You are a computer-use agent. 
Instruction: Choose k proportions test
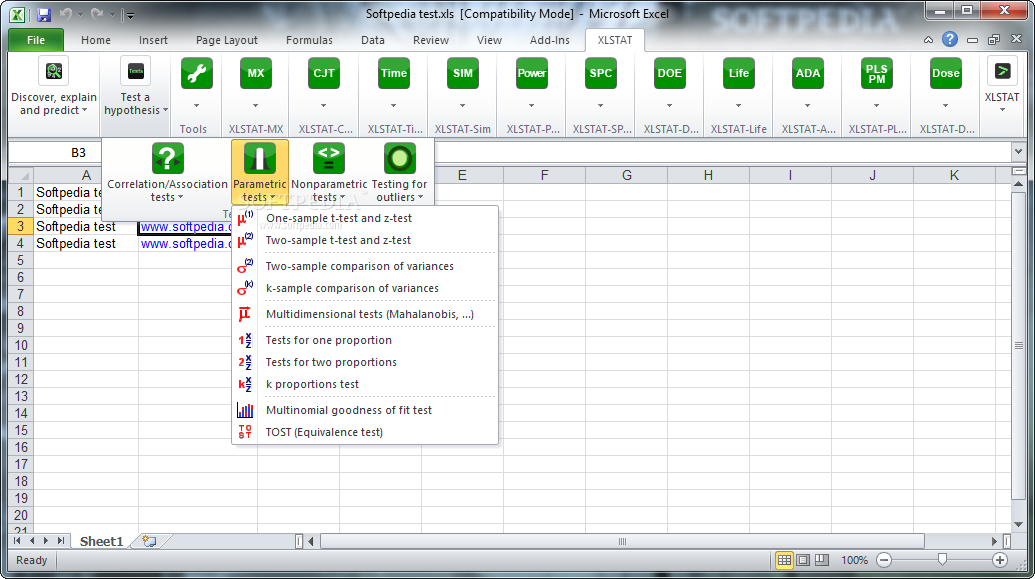click(365, 384)
